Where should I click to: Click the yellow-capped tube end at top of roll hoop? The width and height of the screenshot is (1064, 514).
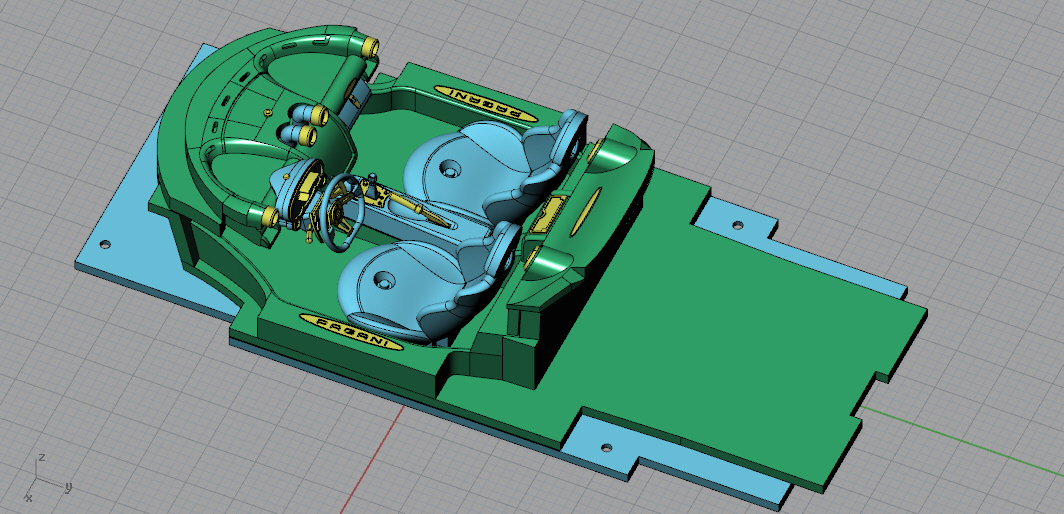pyautogui.click(x=370, y=46)
